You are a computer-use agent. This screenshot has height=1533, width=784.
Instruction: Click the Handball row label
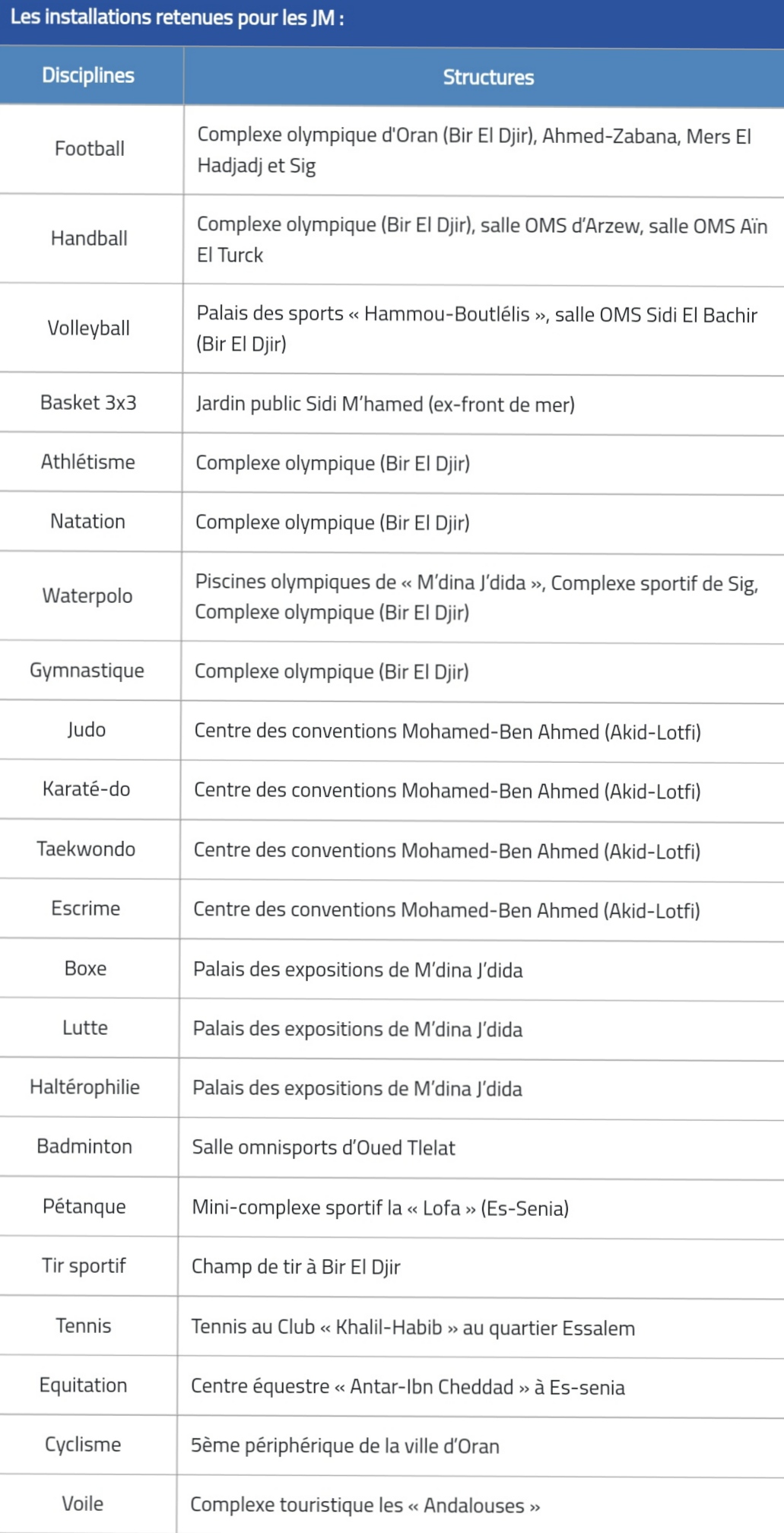(x=89, y=238)
